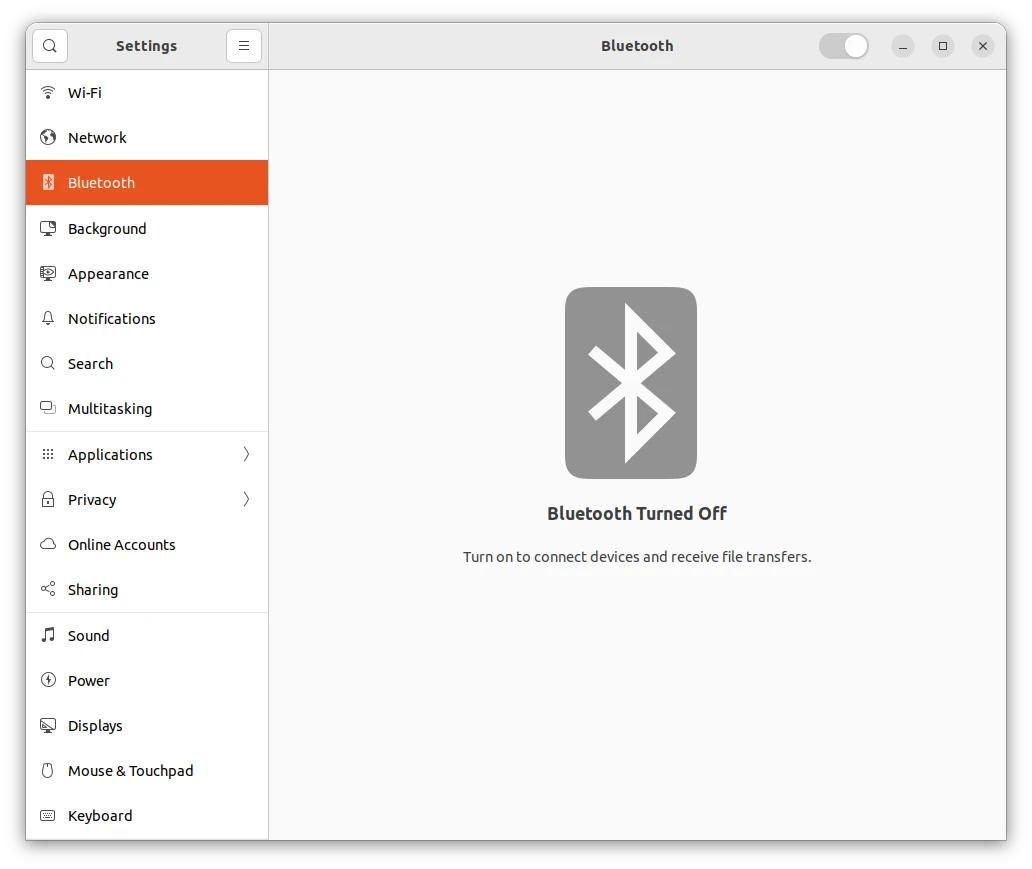
Task: Click the Search sidebar item's magnifier icon
Action: 48,363
